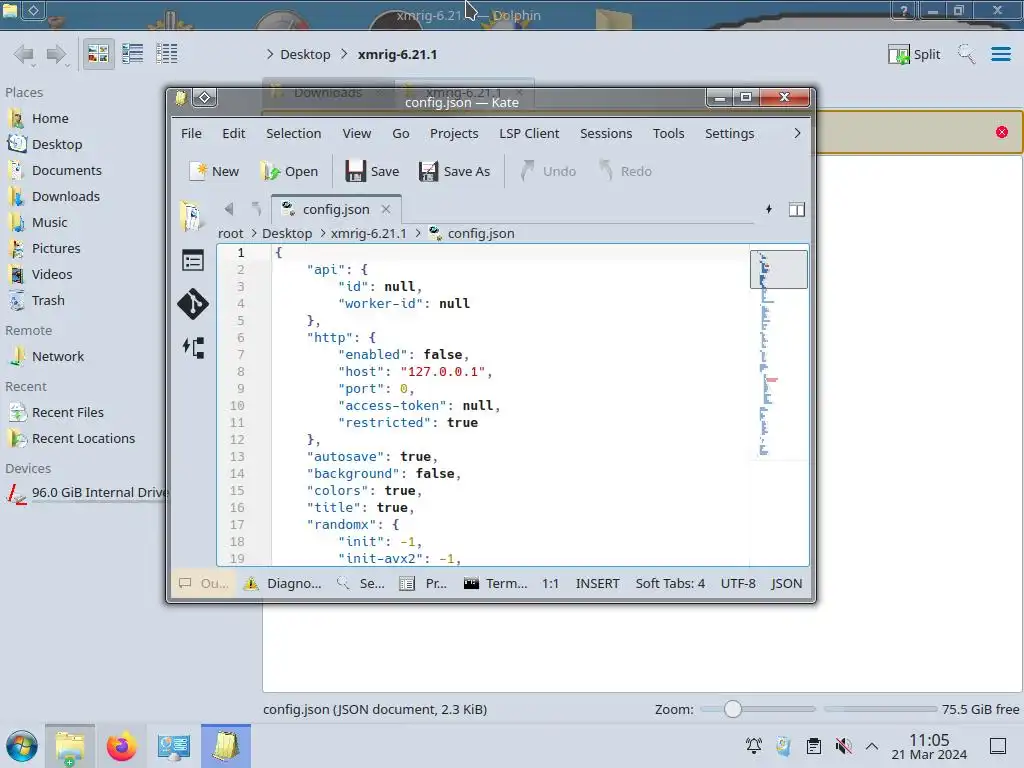Toggle Diagnostics panel in status bar
Image resolution: width=1024 pixels, height=768 pixels.
(283, 583)
